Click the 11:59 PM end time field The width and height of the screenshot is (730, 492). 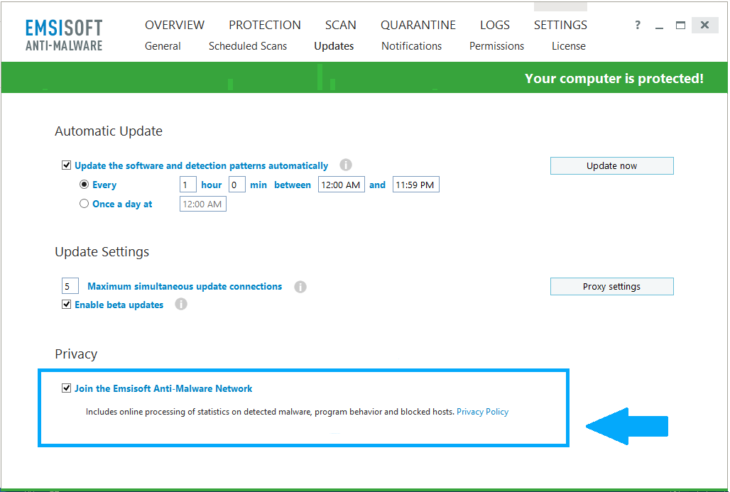415,185
